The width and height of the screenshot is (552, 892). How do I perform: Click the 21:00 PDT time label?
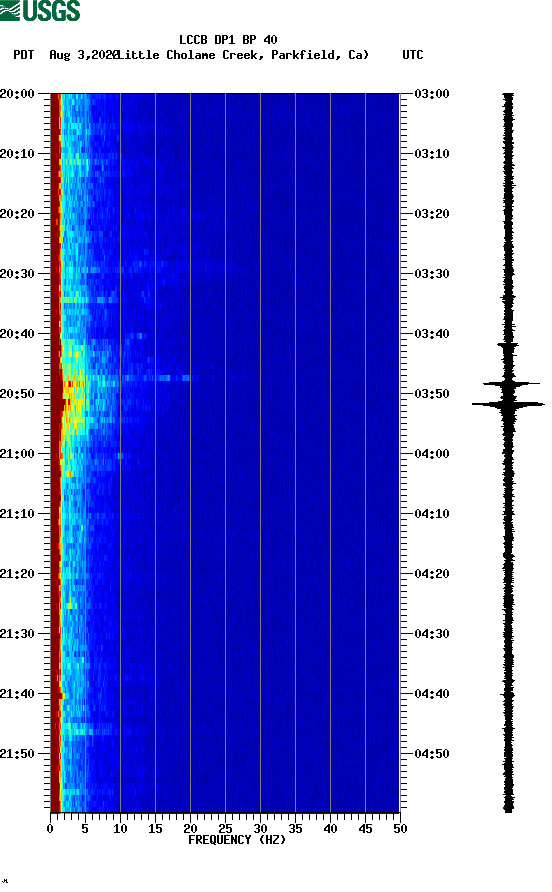pyautogui.click(x=17, y=454)
